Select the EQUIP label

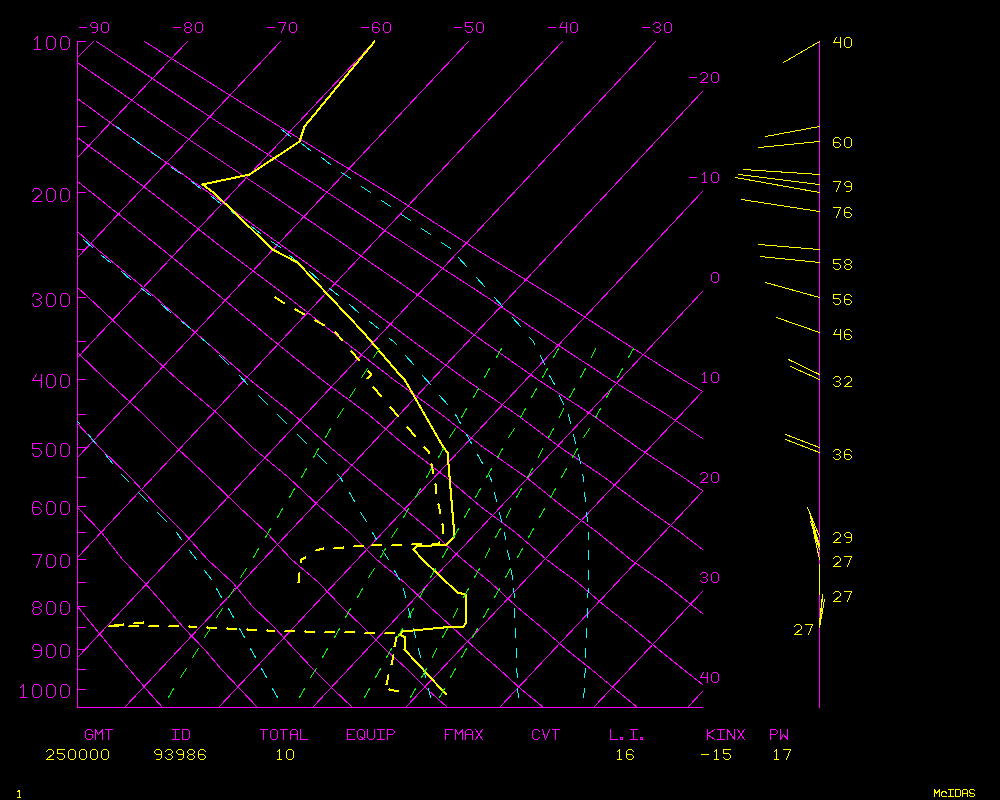click(370, 735)
